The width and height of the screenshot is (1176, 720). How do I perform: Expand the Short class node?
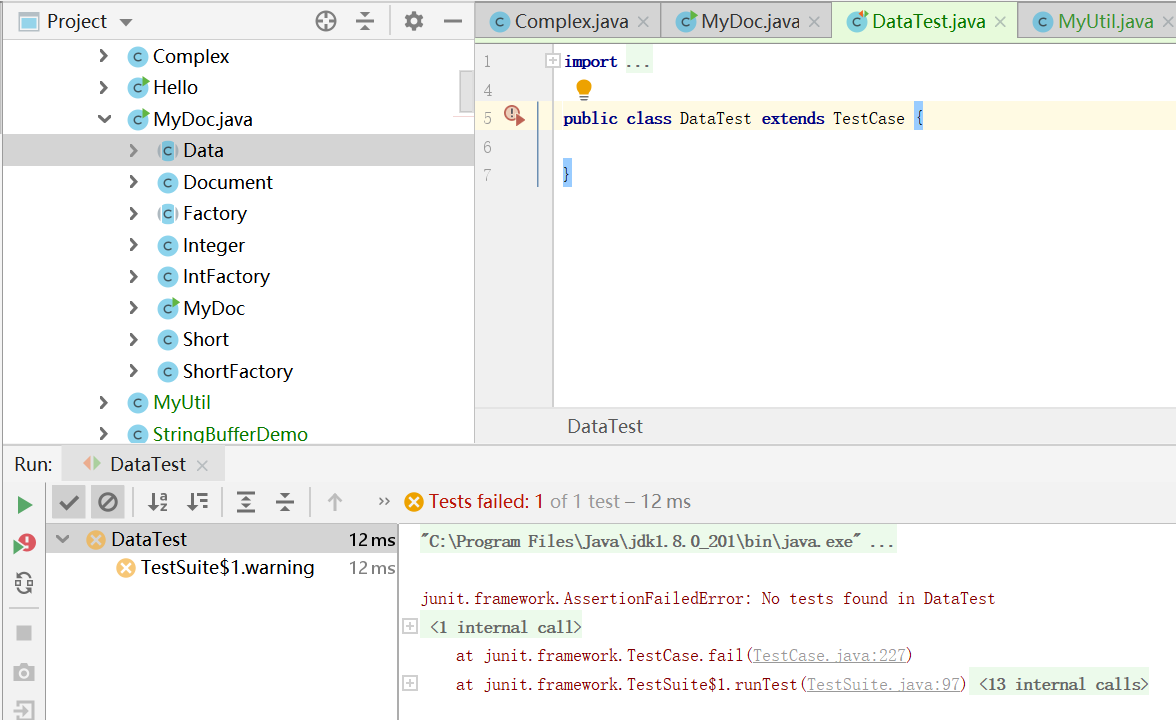click(x=134, y=340)
